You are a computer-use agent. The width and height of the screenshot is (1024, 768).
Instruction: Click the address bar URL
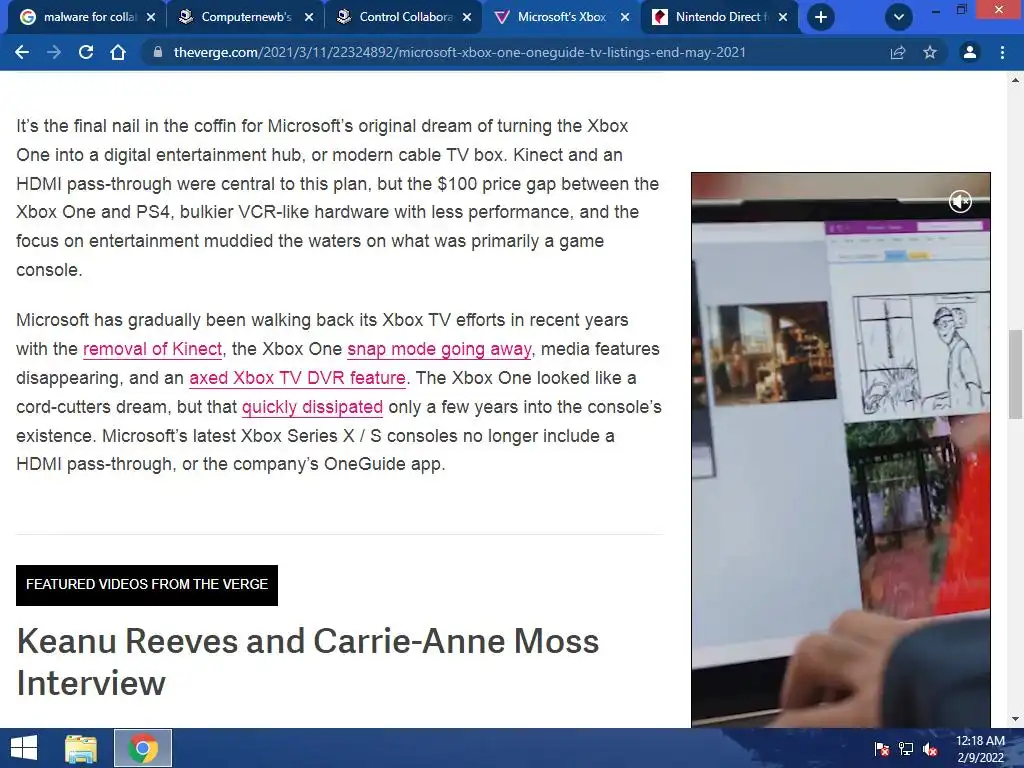[x=459, y=52]
